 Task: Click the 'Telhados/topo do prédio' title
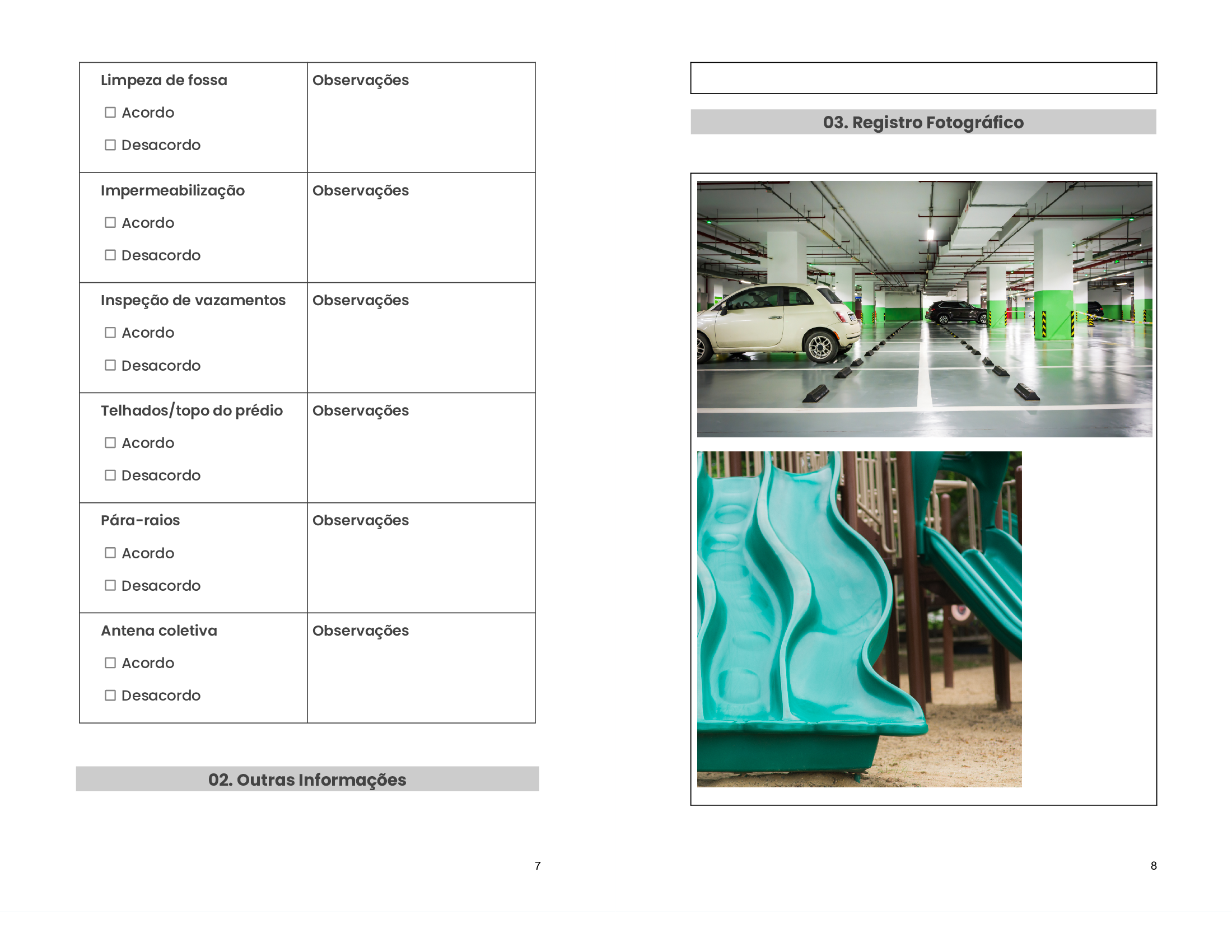pyautogui.click(x=192, y=410)
